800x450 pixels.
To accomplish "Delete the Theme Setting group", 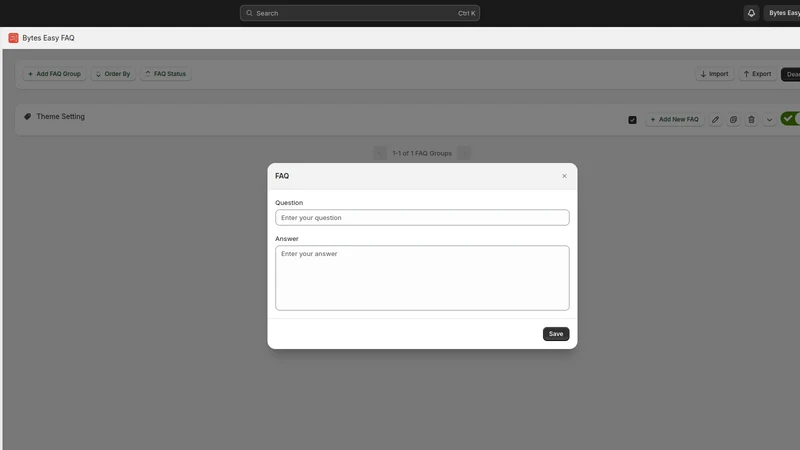I will pyautogui.click(x=751, y=119).
